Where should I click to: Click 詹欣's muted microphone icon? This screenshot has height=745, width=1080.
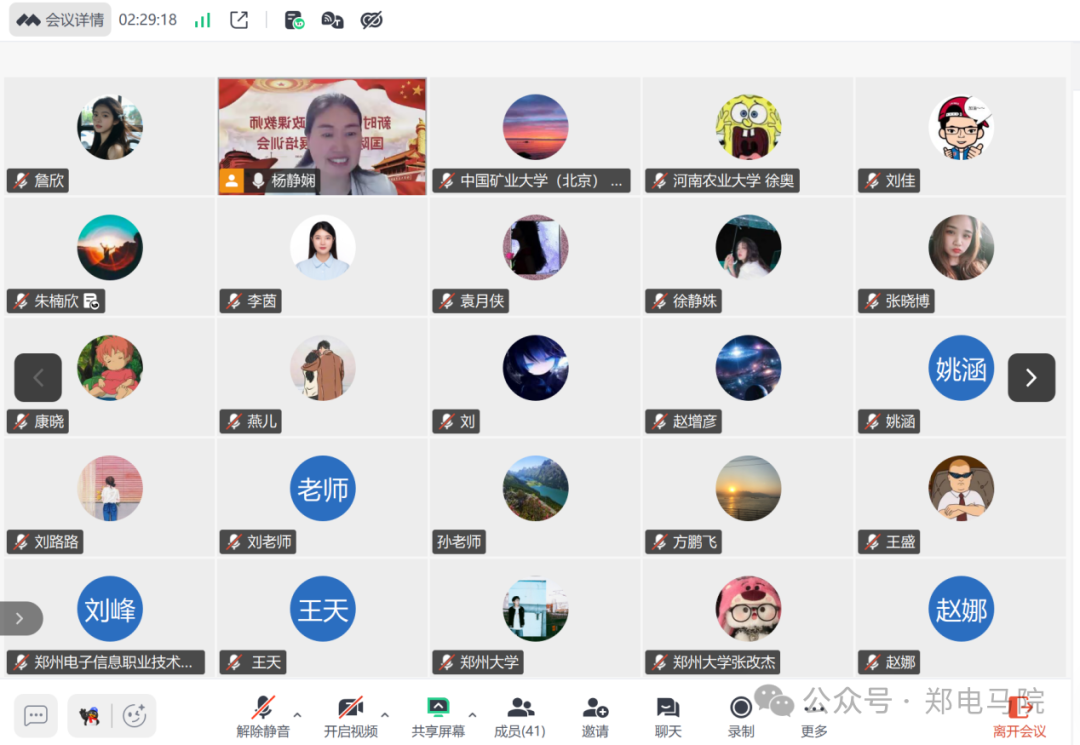(x=21, y=180)
